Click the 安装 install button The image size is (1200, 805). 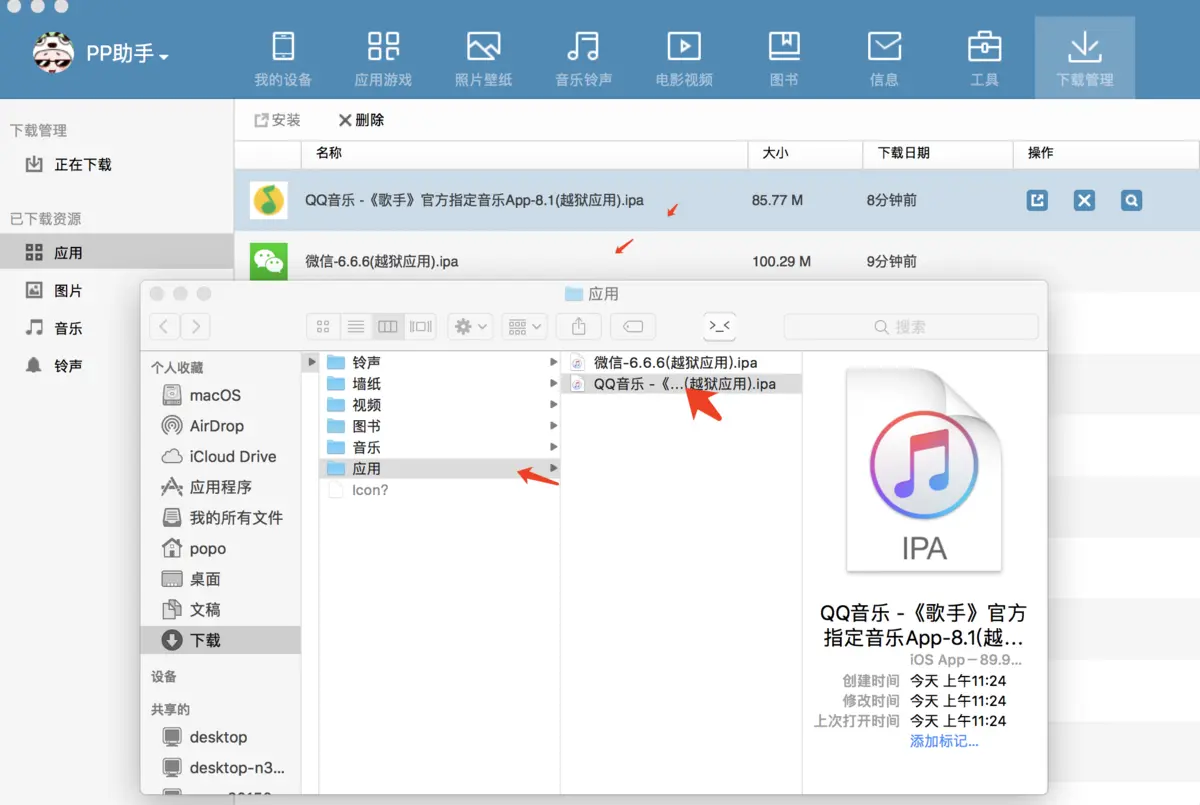[277, 120]
